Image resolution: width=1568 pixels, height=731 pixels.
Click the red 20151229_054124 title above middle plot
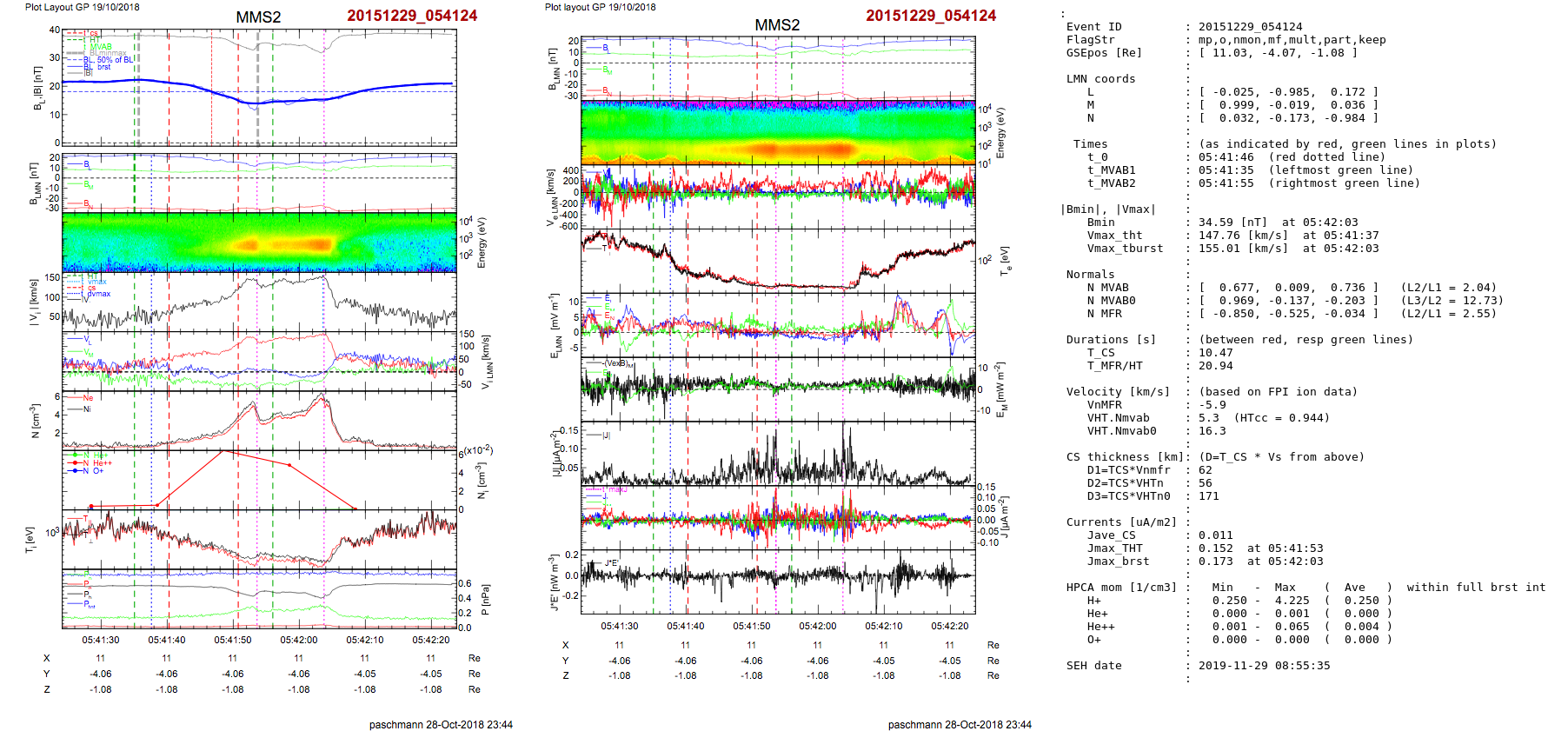931,16
